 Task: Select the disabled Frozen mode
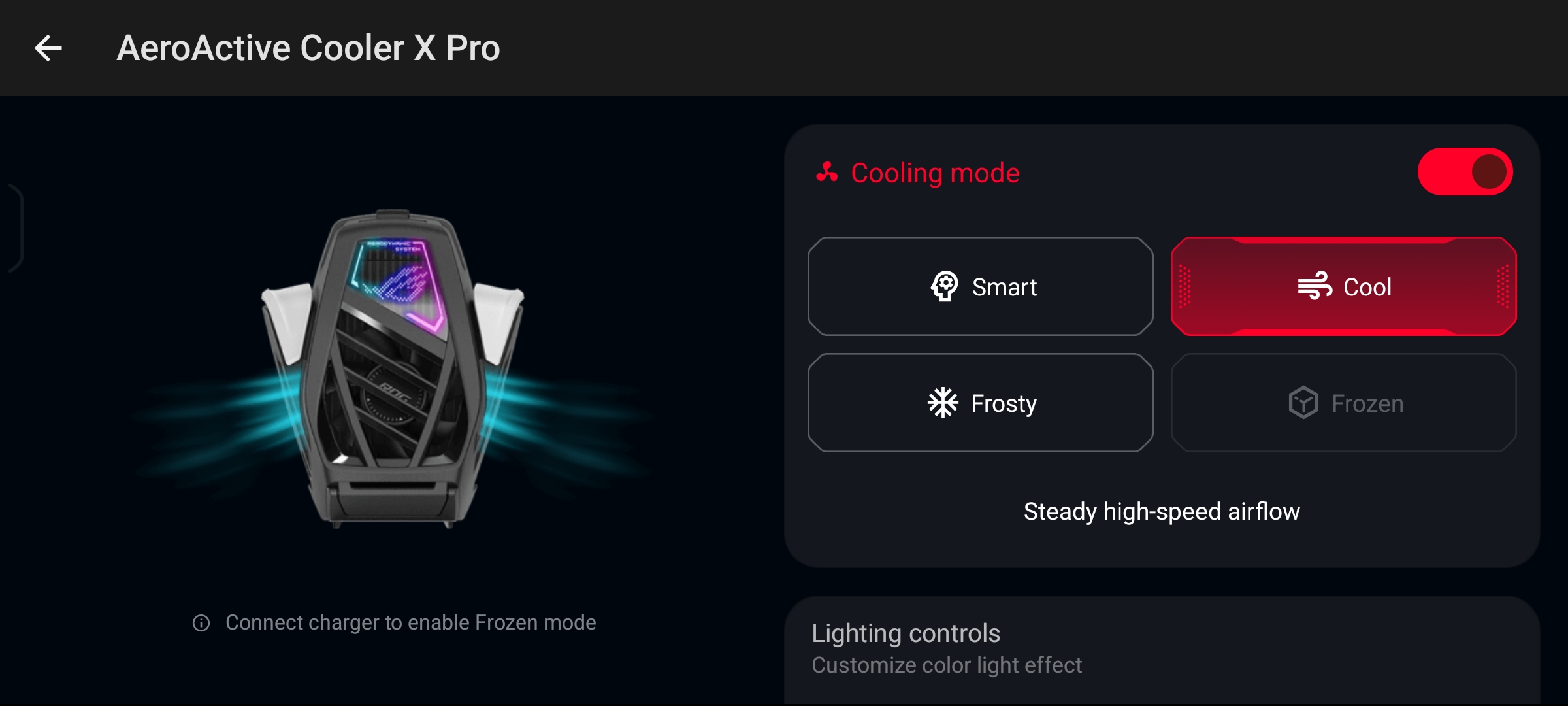pyautogui.click(x=1344, y=403)
